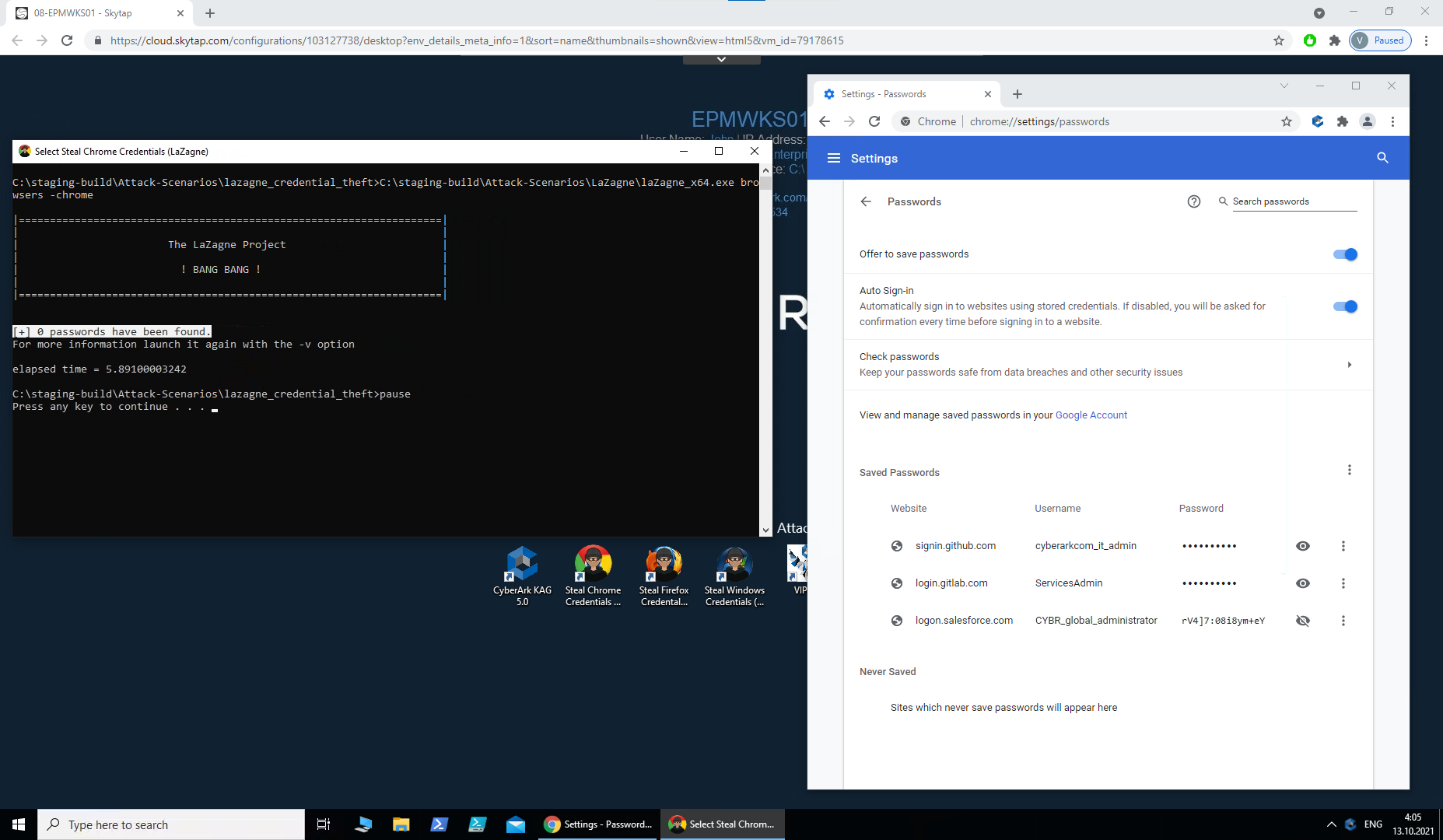
Task: Open more actions for login.gitlab.com
Action: point(1343,583)
